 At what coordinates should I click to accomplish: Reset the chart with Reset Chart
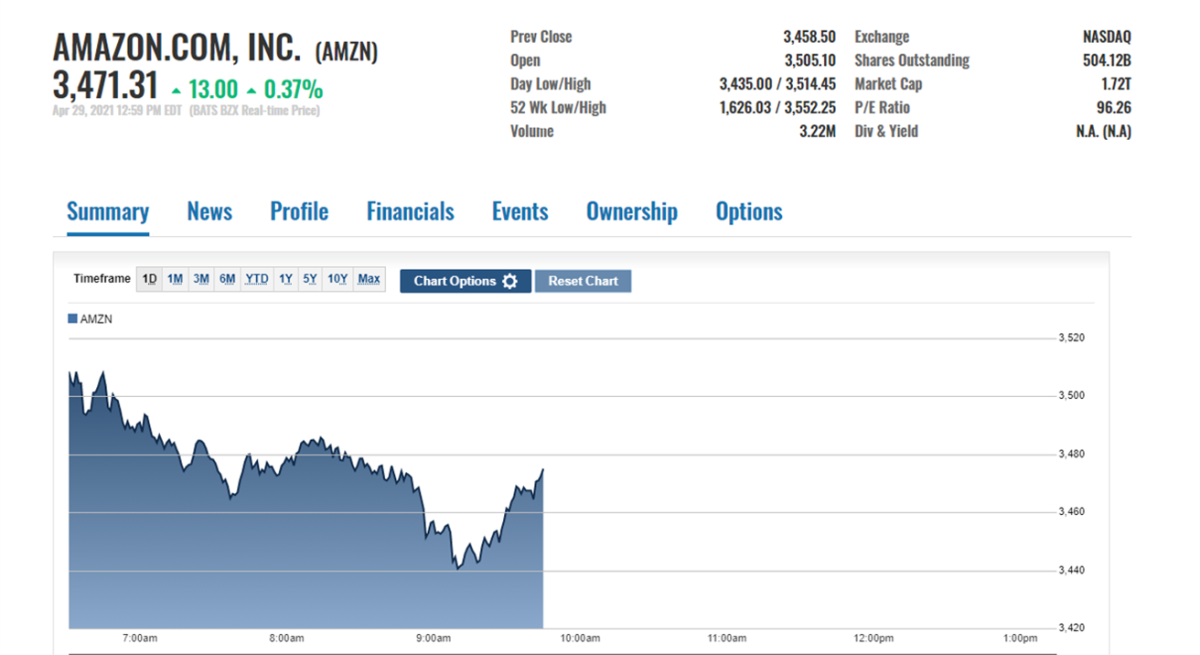[583, 281]
